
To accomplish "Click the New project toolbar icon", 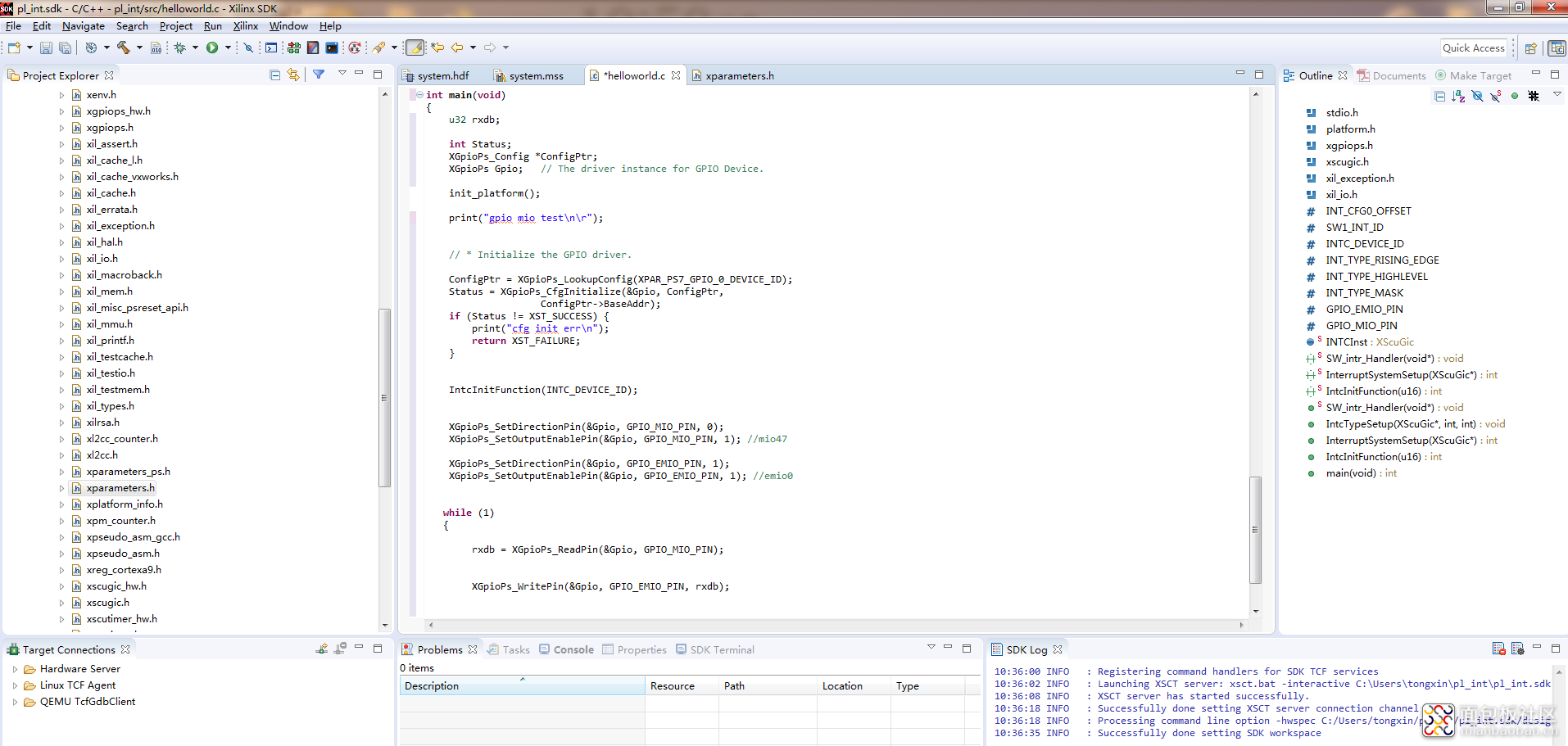I will pos(14,48).
